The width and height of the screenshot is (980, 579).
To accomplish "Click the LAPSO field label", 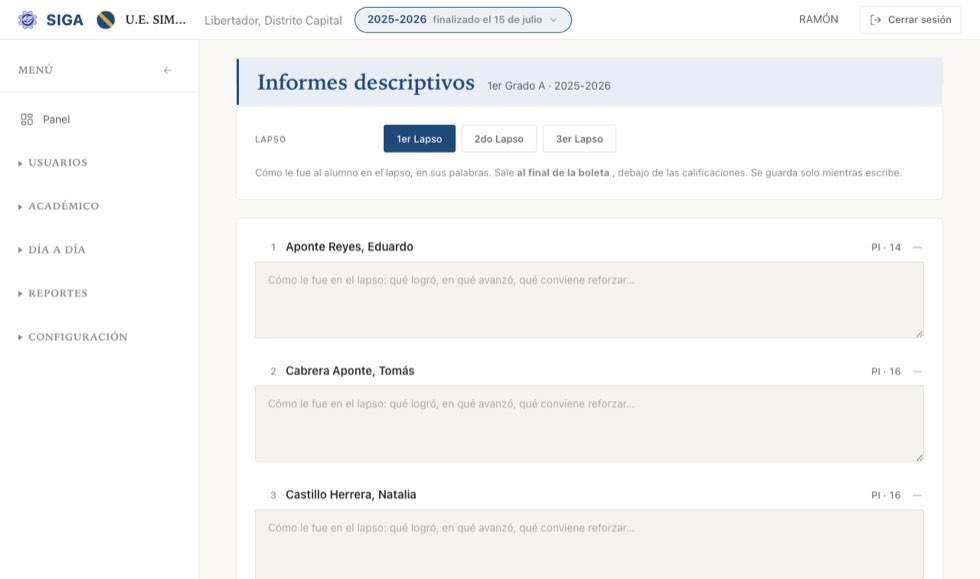I will click(271, 139).
